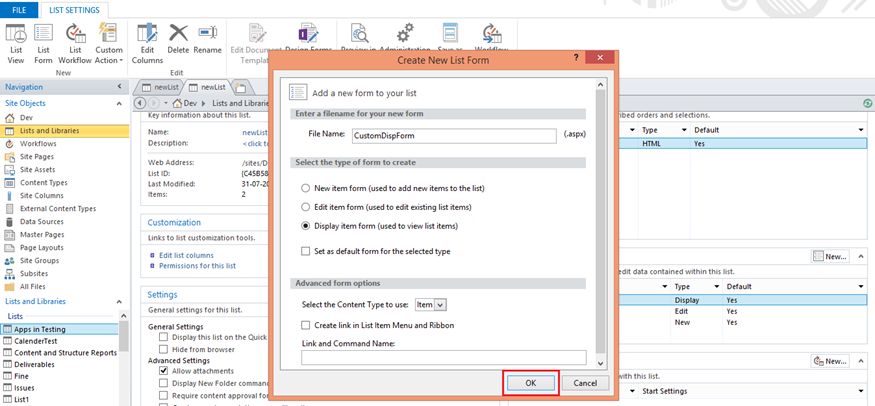This screenshot has width=875, height=406.
Task: Create a new List Workflow
Action: coord(75,44)
